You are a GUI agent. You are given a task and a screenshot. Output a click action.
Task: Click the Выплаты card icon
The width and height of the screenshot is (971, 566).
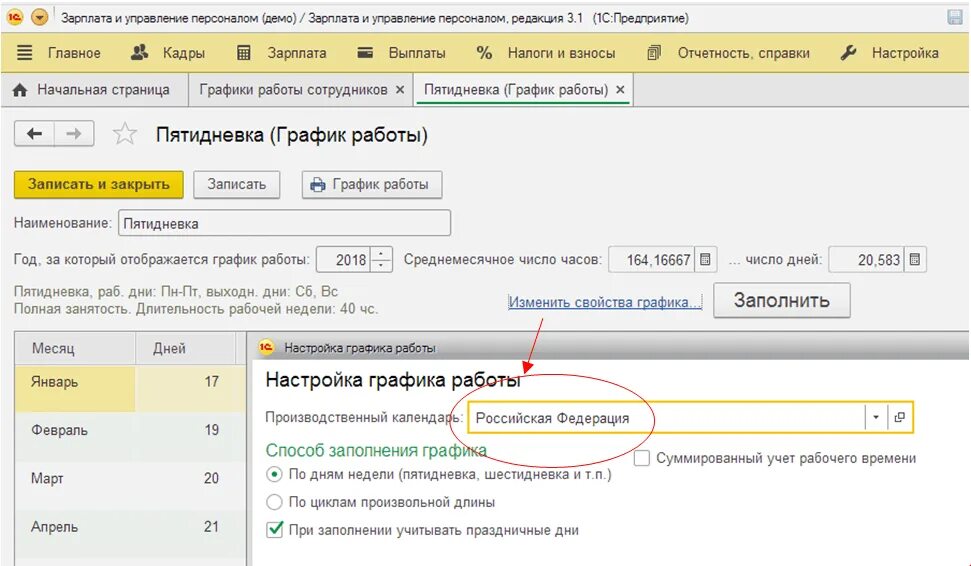(x=365, y=53)
